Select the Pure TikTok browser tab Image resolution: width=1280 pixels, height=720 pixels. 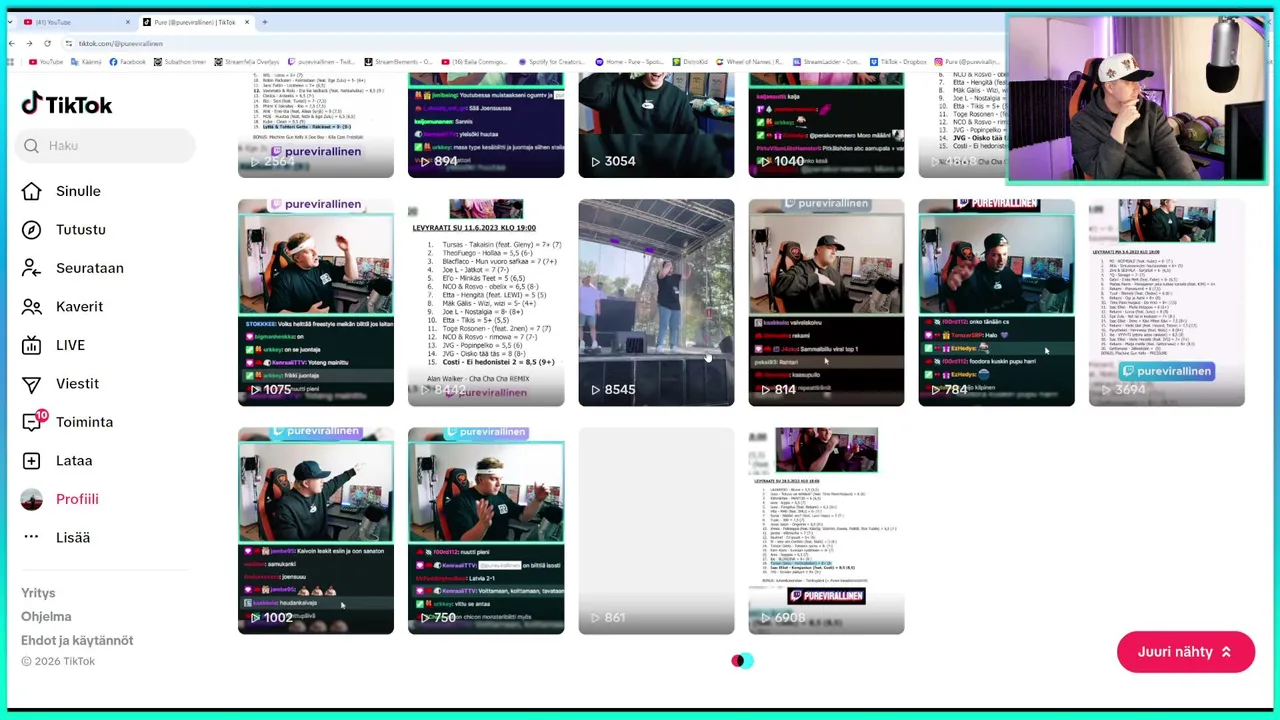(x=196, y=22)
